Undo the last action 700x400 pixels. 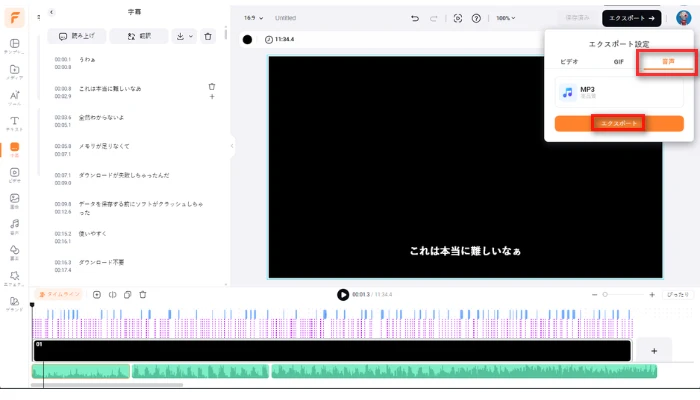coord(415,18)
